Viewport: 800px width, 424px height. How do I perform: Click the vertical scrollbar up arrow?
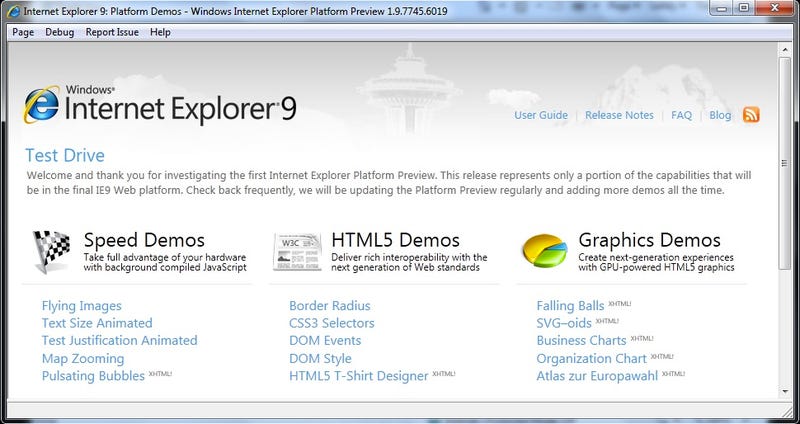pyautogui.click(x=785, y=51)
